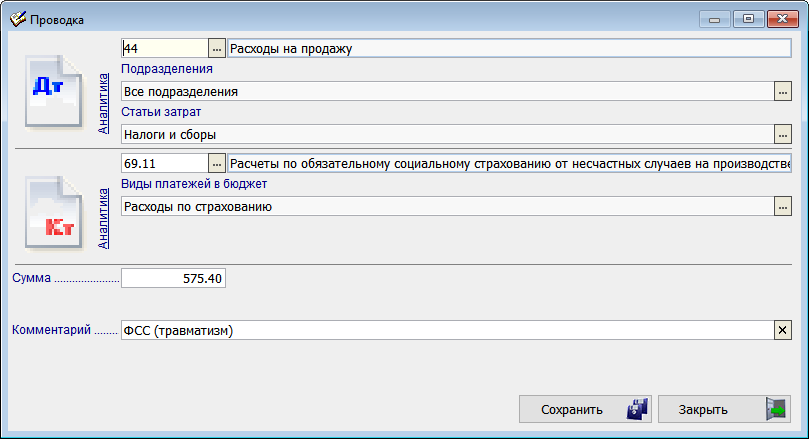Open selector for Расходы по страхованию

click(783, 206)
